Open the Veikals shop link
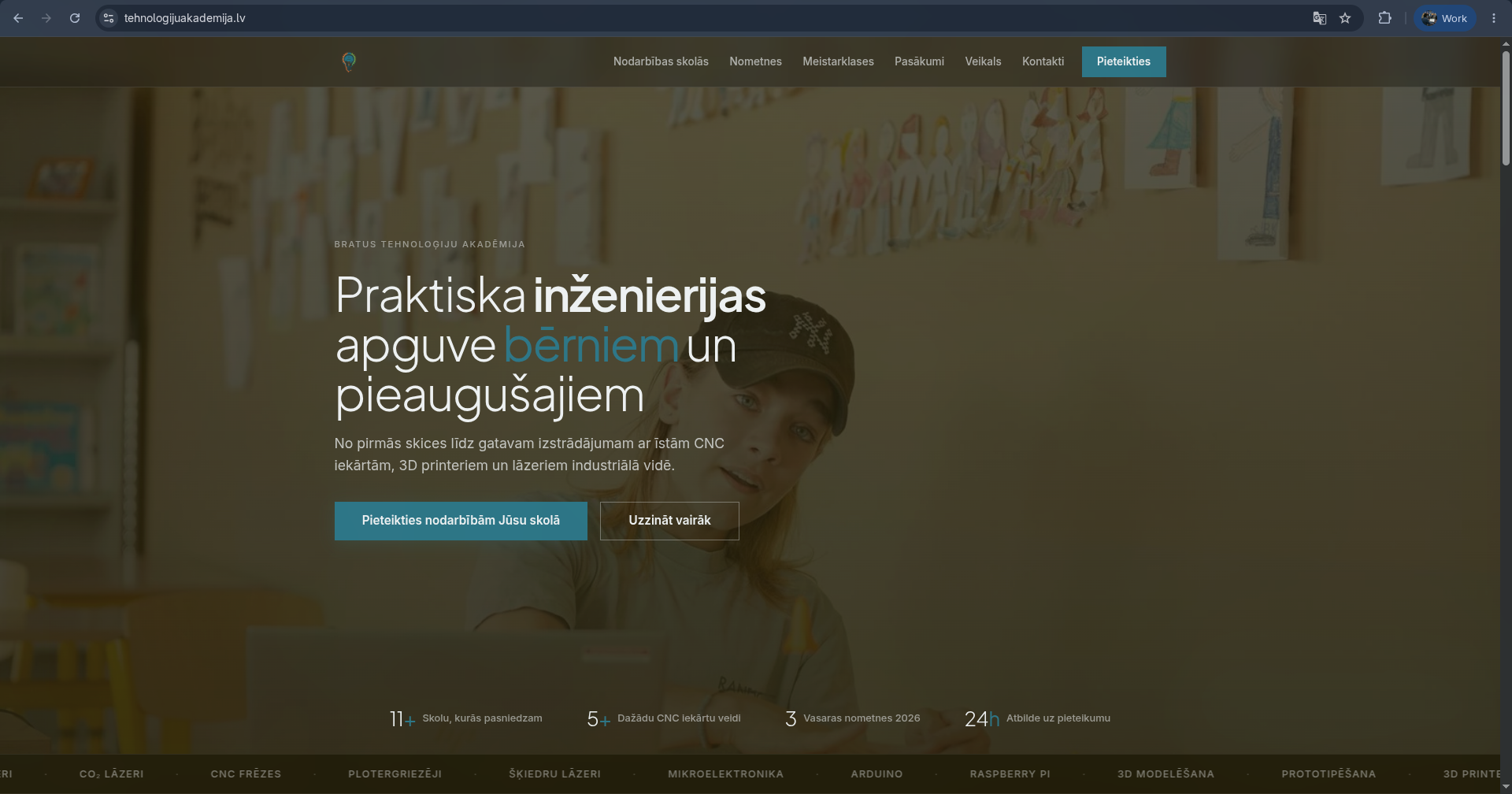Screen dimensions: 1512x794 coord(983,61)
